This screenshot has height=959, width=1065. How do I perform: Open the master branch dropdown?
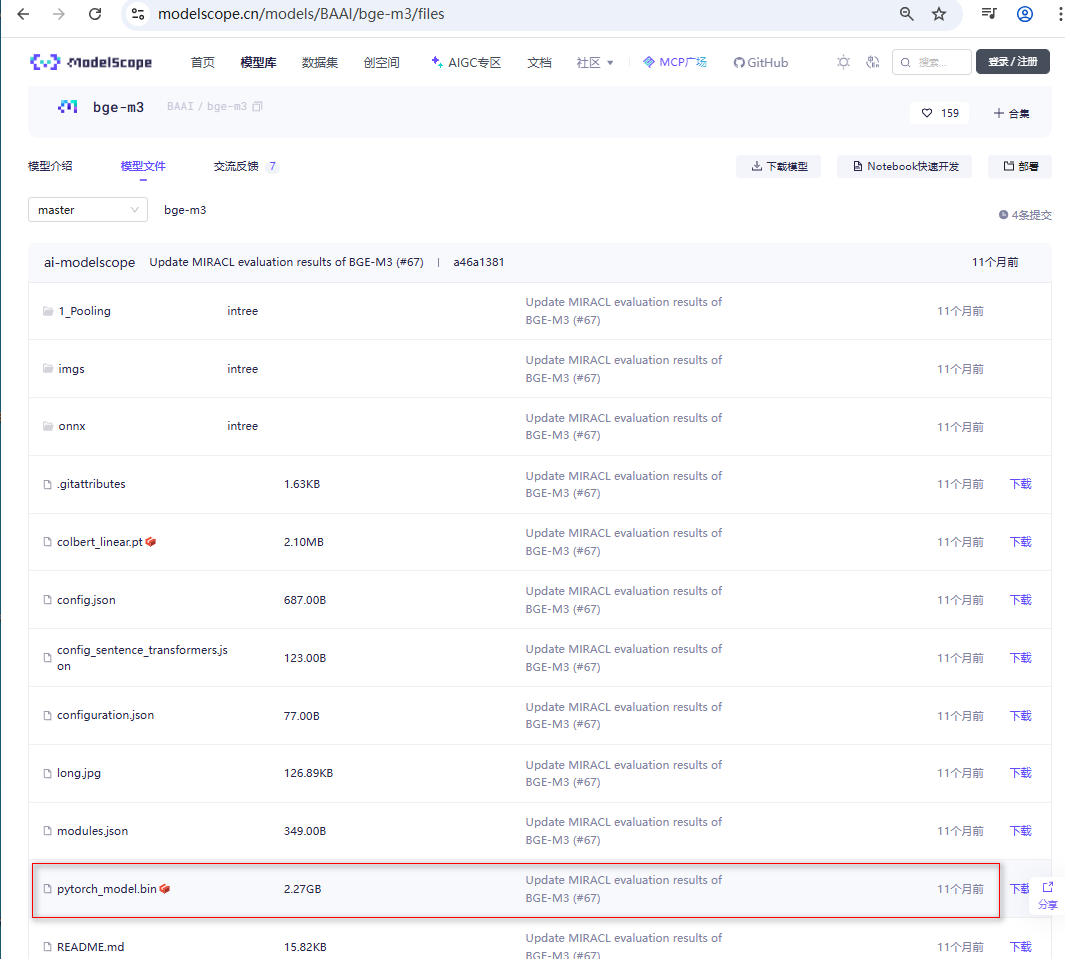click(88, 210)
